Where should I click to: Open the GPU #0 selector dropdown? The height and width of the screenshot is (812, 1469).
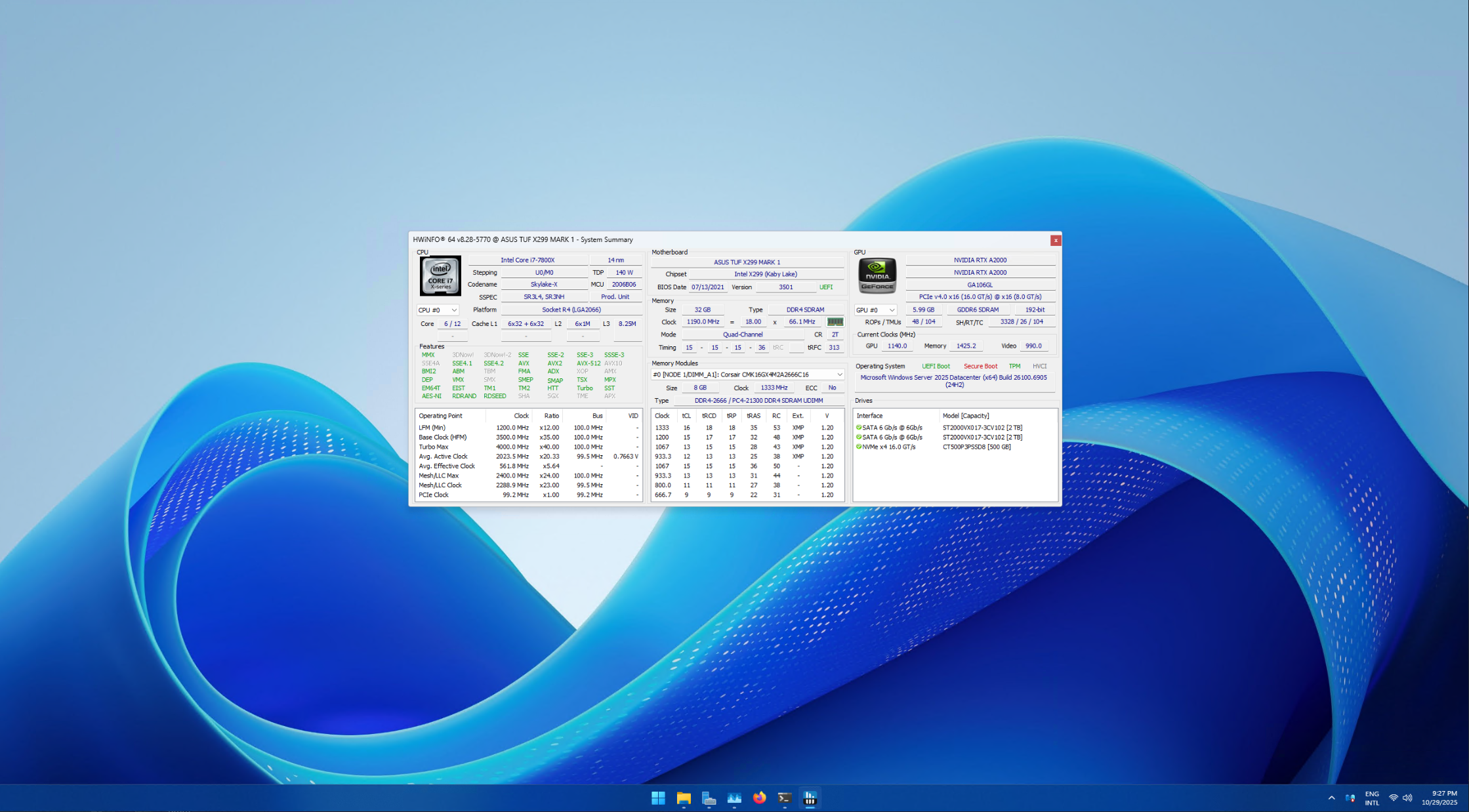coord(875,310)
